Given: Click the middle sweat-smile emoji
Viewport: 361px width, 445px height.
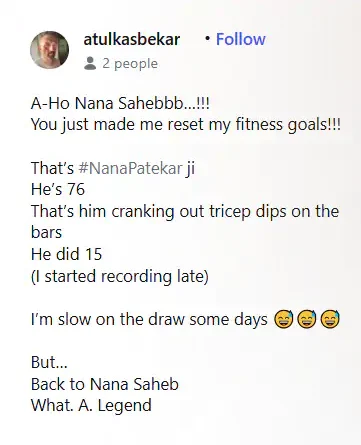Looking at the screenshot, I should click(307, 319).
